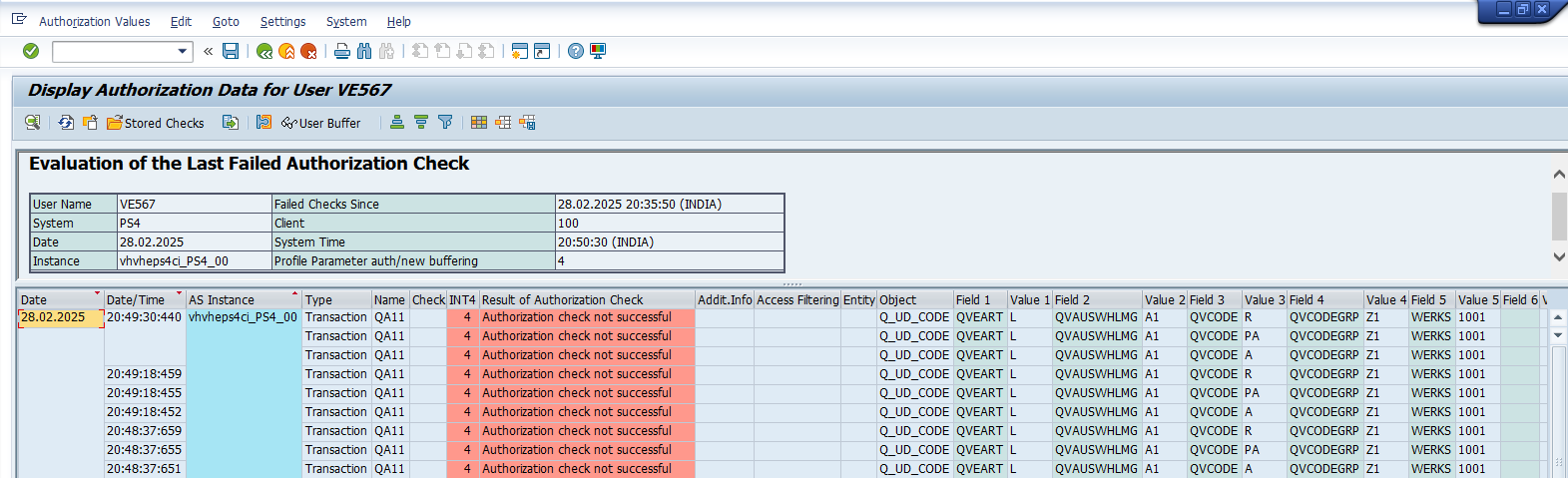Click the green Enter checkmark icon
This screenshot has width=1568, height=478.
[31, 51]
